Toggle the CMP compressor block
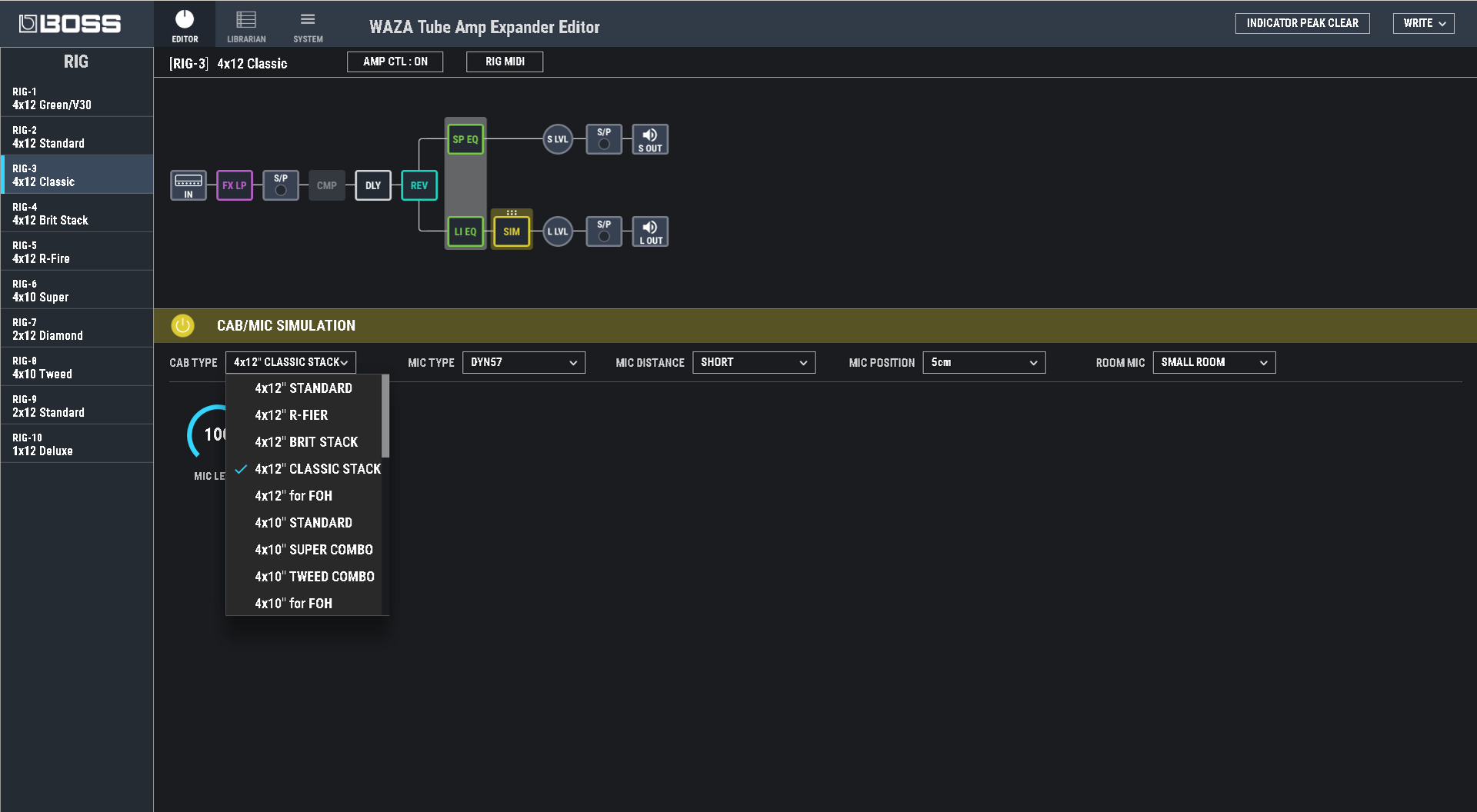The image size is (1477, 812). tap(327, 185)
